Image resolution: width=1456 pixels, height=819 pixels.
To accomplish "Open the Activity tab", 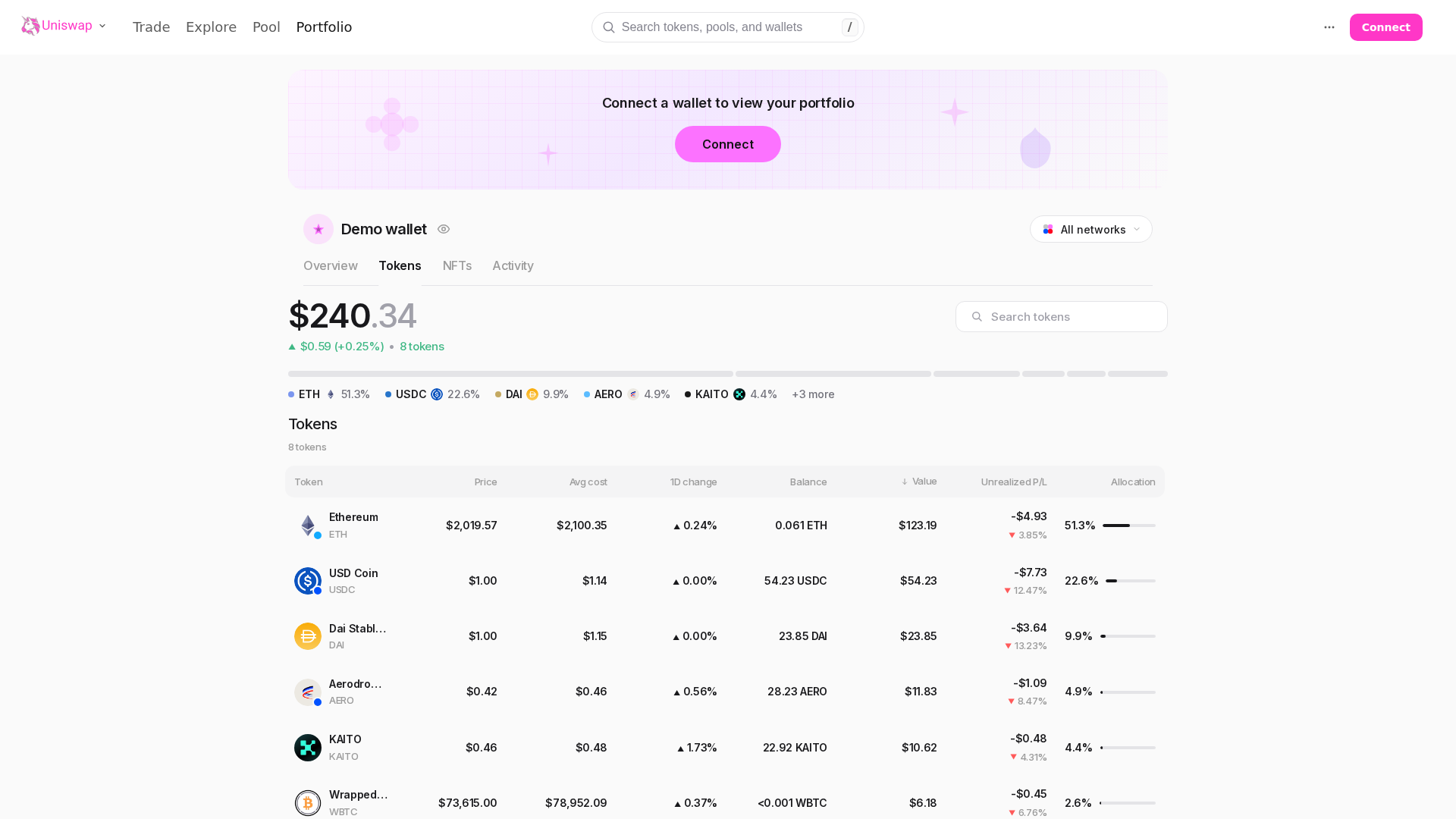I will click(513, 265).
